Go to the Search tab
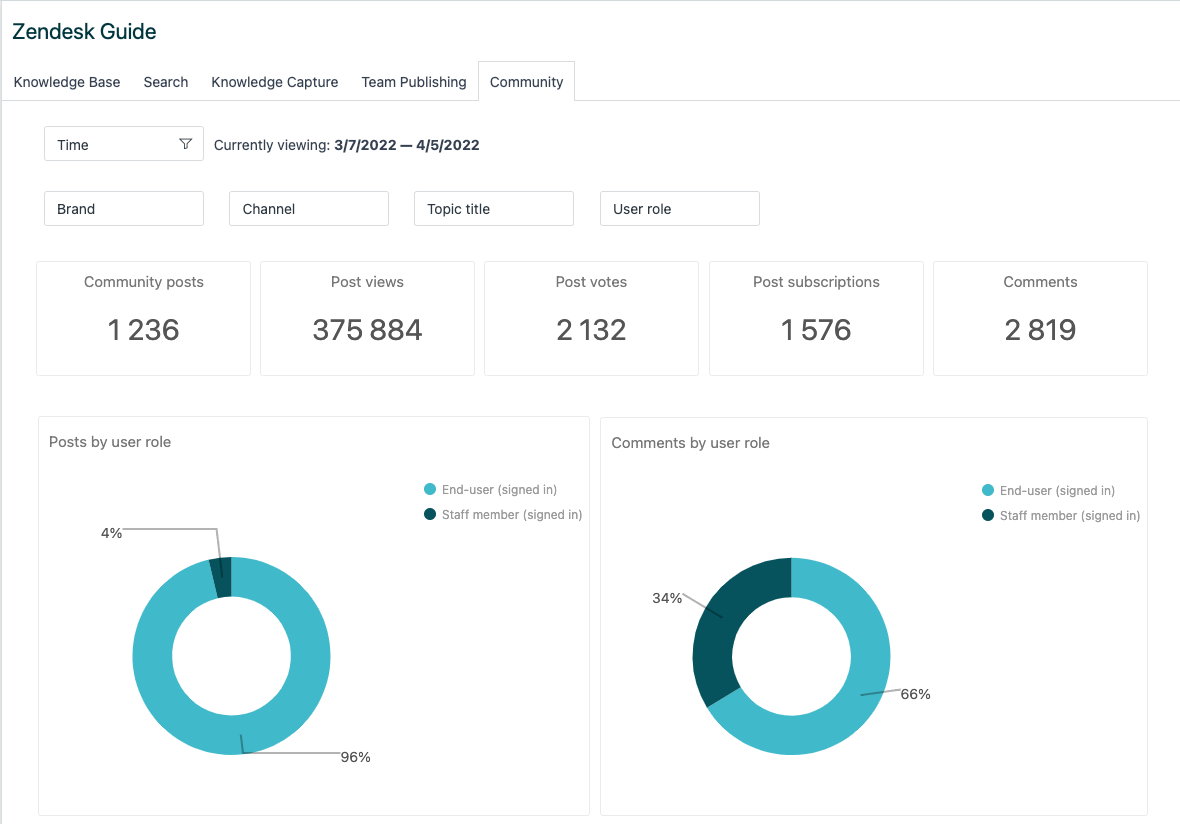The image size is (1180, 824). pos(166,82)
